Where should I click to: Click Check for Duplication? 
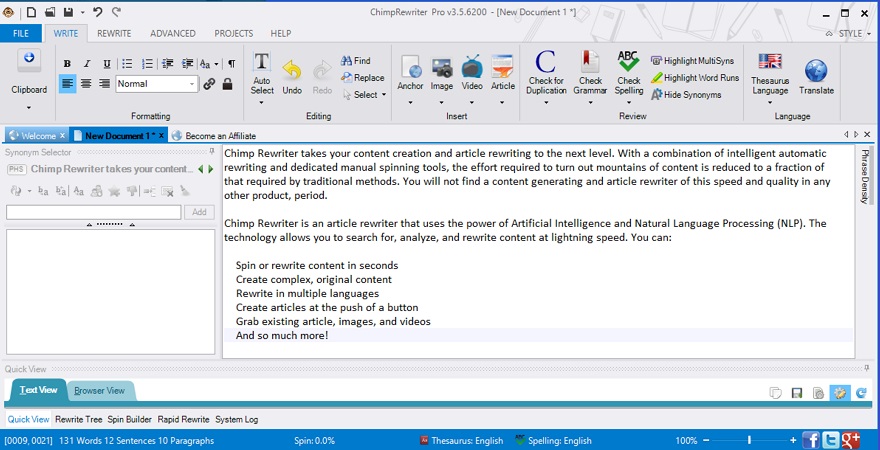tap(546, 78)
